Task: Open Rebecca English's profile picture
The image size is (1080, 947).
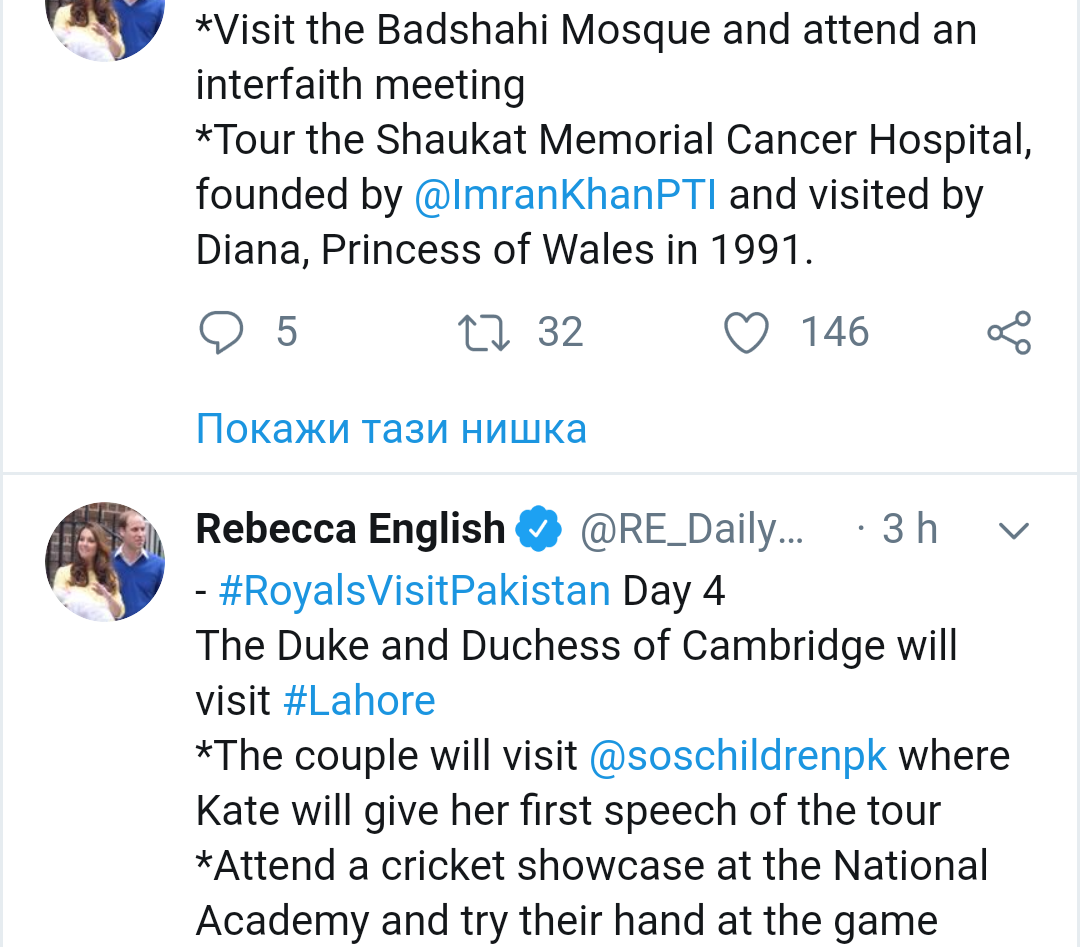Action: pos(105,561)
